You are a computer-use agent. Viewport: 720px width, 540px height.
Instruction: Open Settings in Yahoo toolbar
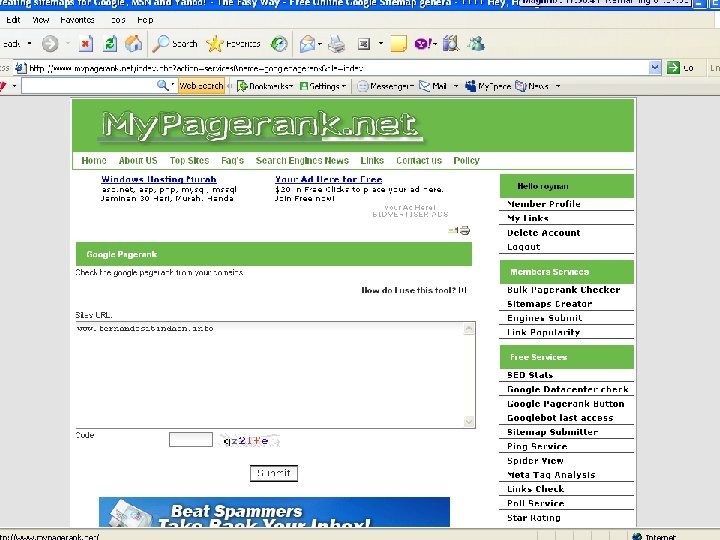(322, 86)
